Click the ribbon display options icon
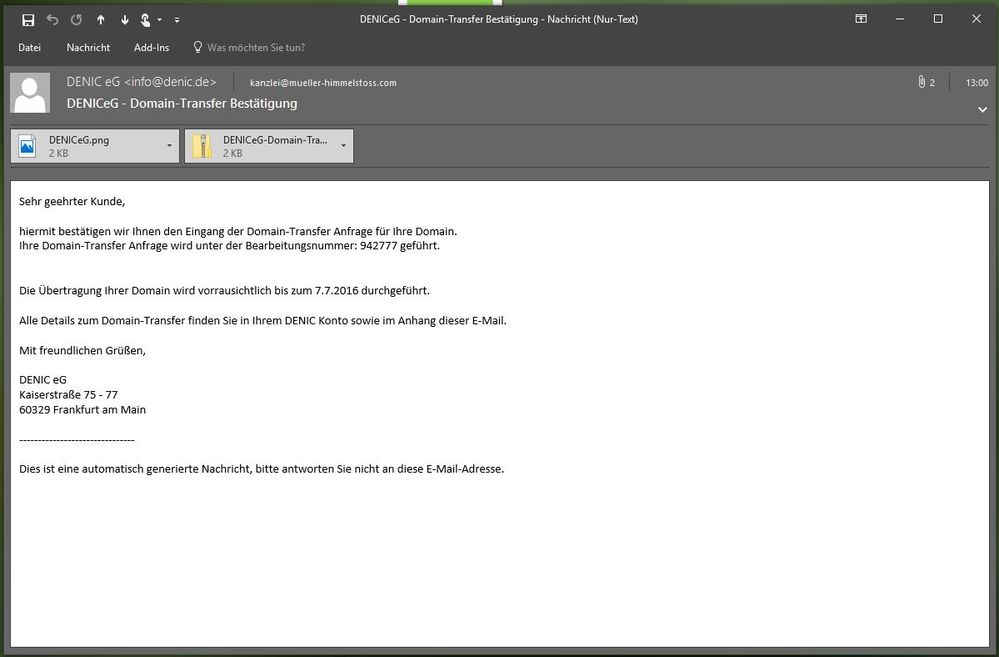 tap(861, 19)
